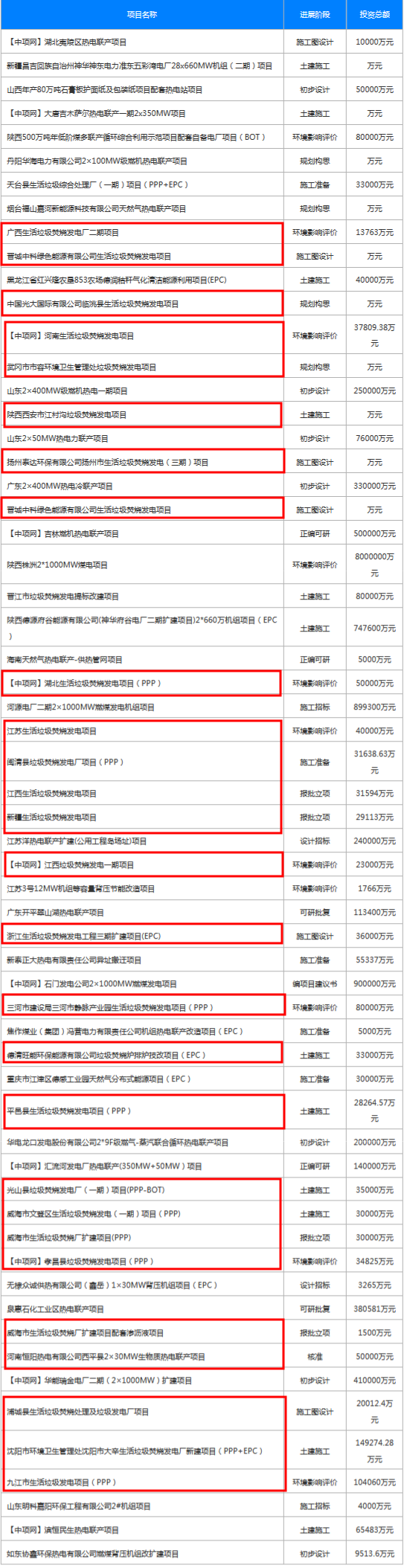Click the 65483万元 investment cell
This screenshot has width=404, height=1568.
pos(374,1530)
